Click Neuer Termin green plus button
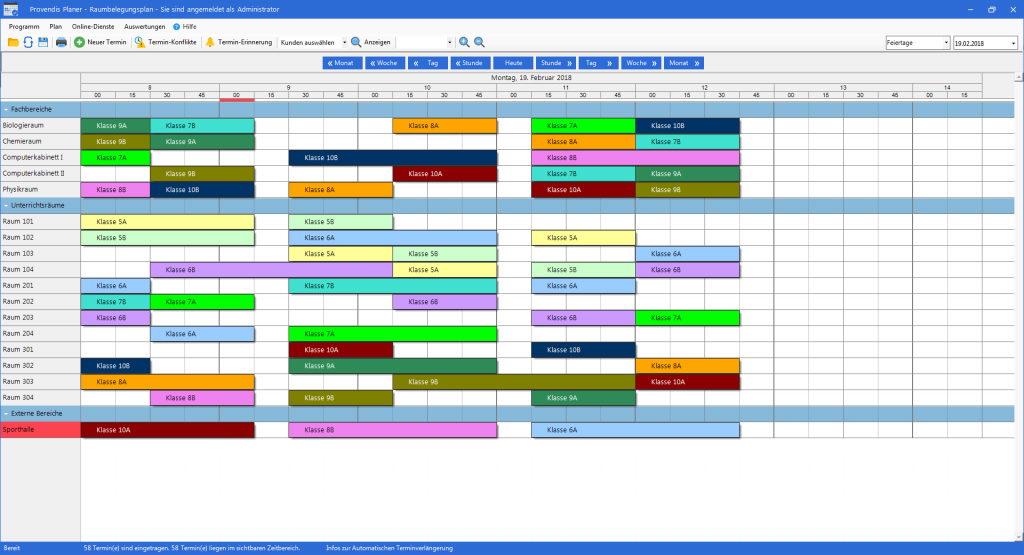Screen dimensions: 1024x555 100,42
